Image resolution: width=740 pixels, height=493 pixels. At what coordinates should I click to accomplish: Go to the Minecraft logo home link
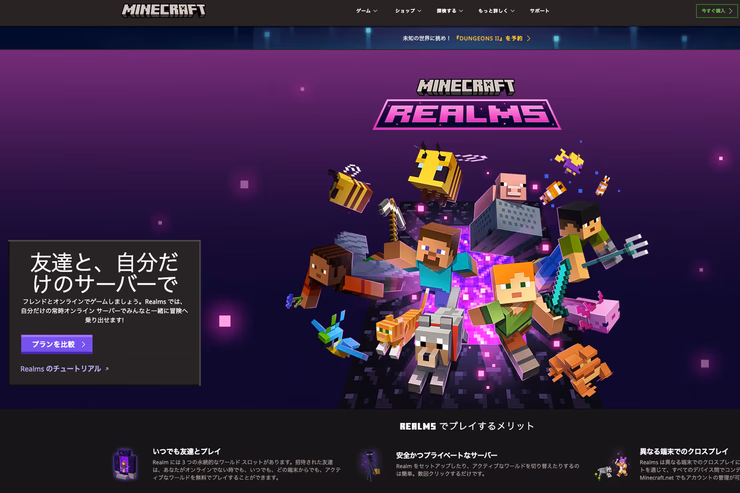[x=163, y=10]
